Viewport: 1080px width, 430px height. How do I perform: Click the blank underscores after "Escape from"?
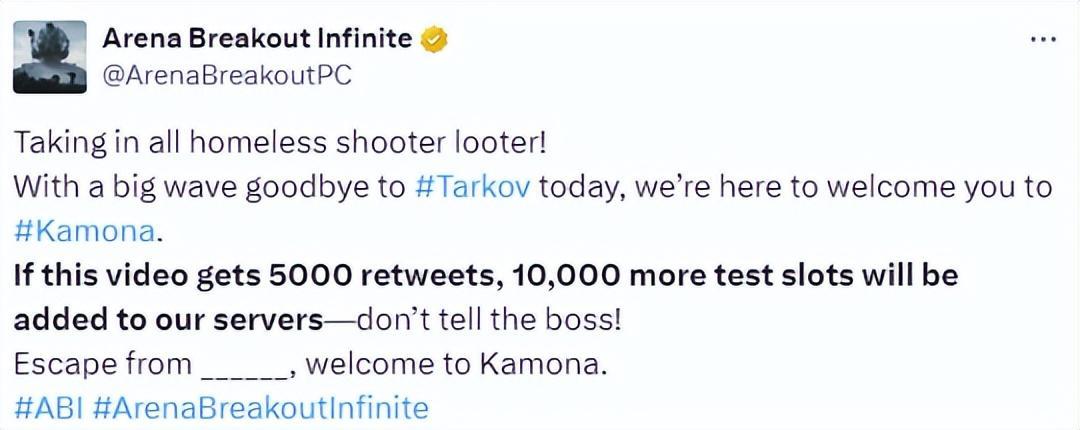244,365
